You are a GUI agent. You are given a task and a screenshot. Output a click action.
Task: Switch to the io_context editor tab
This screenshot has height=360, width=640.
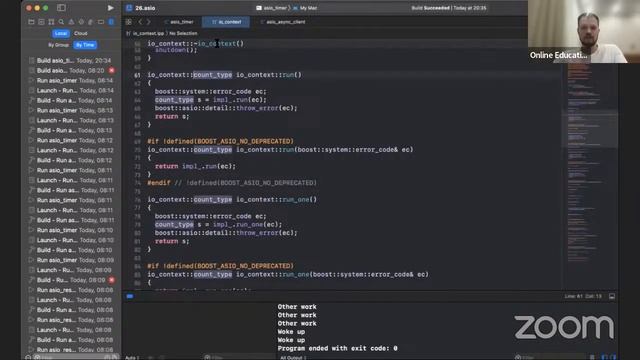coord(226,22)
